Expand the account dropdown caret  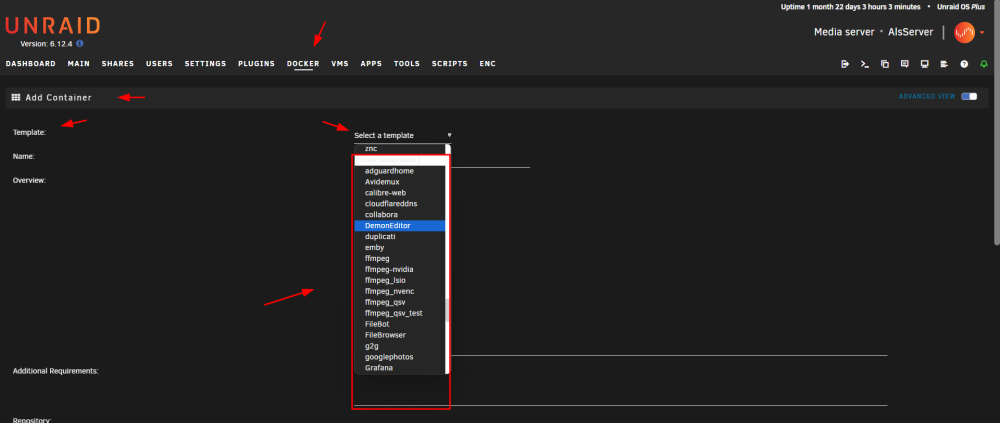coord(982,33)
